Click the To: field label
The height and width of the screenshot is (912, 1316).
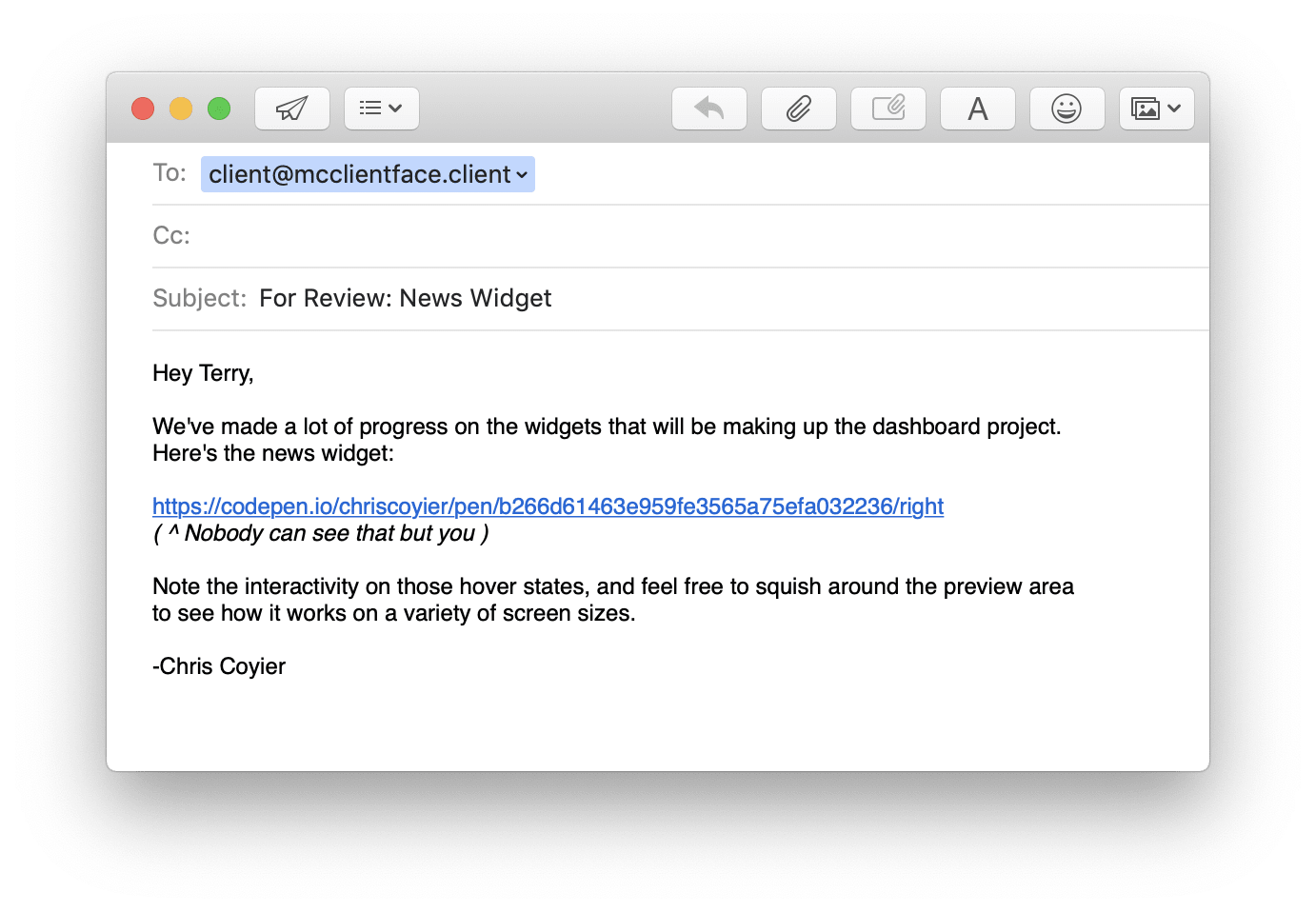169,173
